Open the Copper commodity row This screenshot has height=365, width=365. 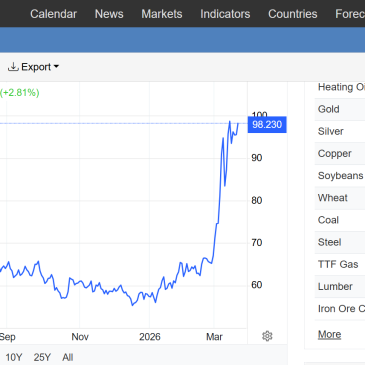click(340, 153)
